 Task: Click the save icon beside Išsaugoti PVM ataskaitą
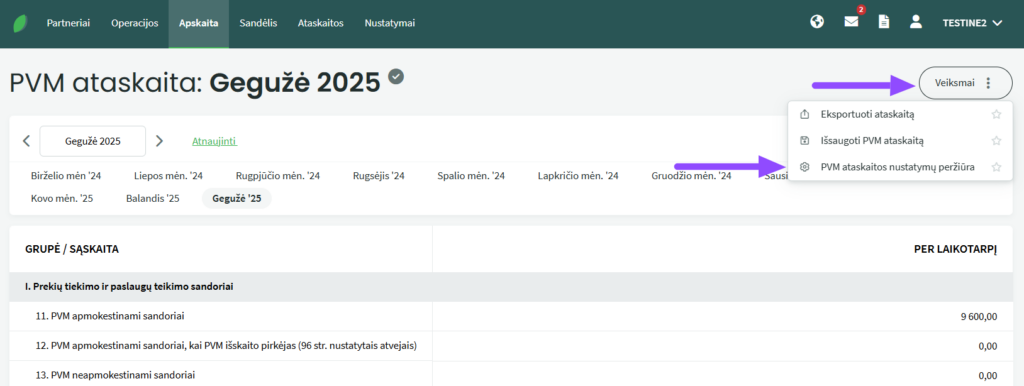(805, 140)
